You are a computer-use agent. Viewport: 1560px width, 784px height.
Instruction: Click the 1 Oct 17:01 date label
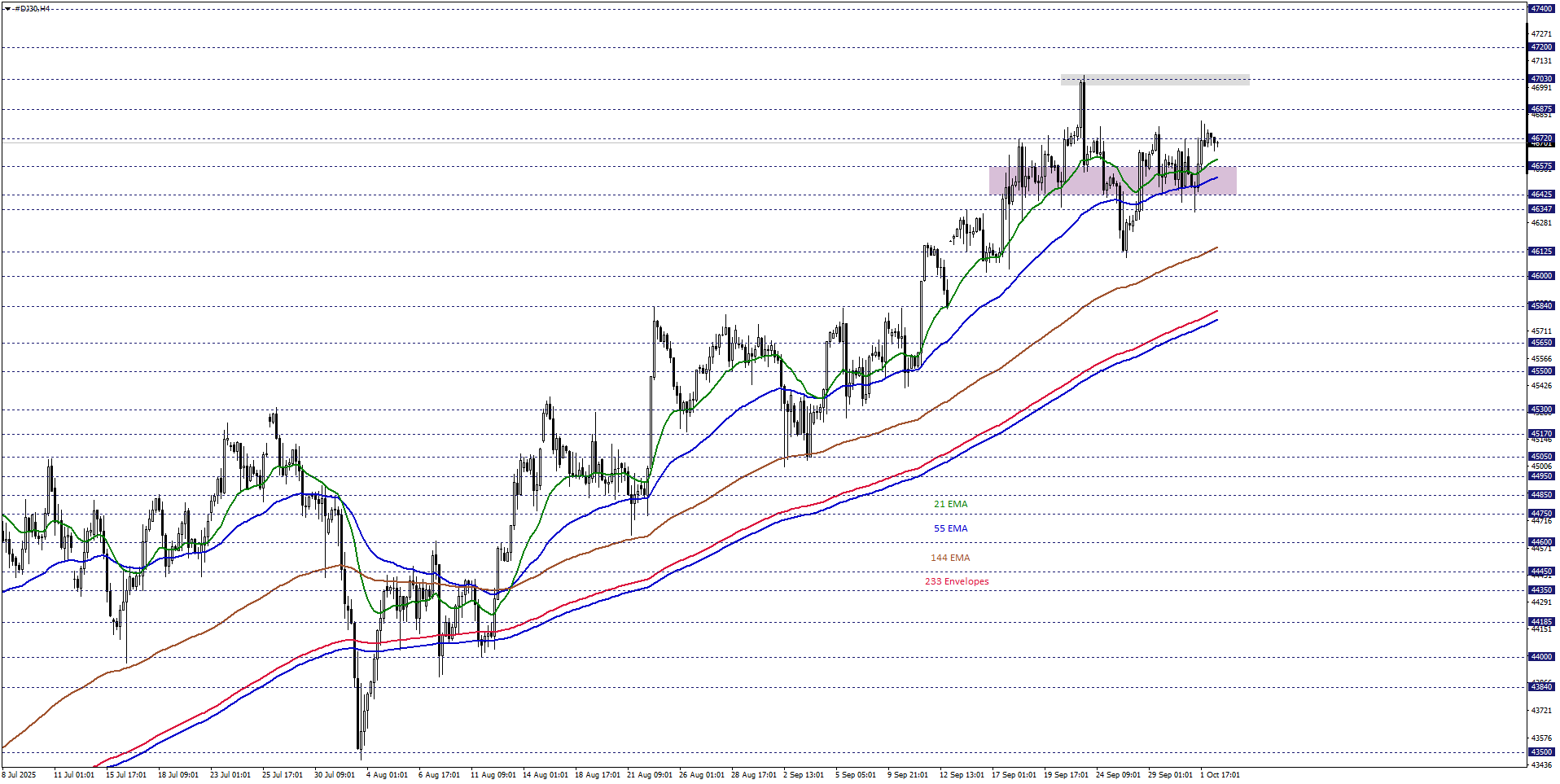tap(1220, 775)
